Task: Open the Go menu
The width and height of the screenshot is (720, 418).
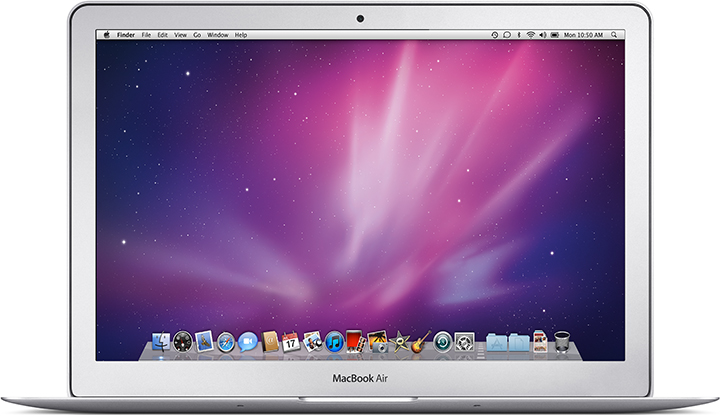Action: pos(197,35)
